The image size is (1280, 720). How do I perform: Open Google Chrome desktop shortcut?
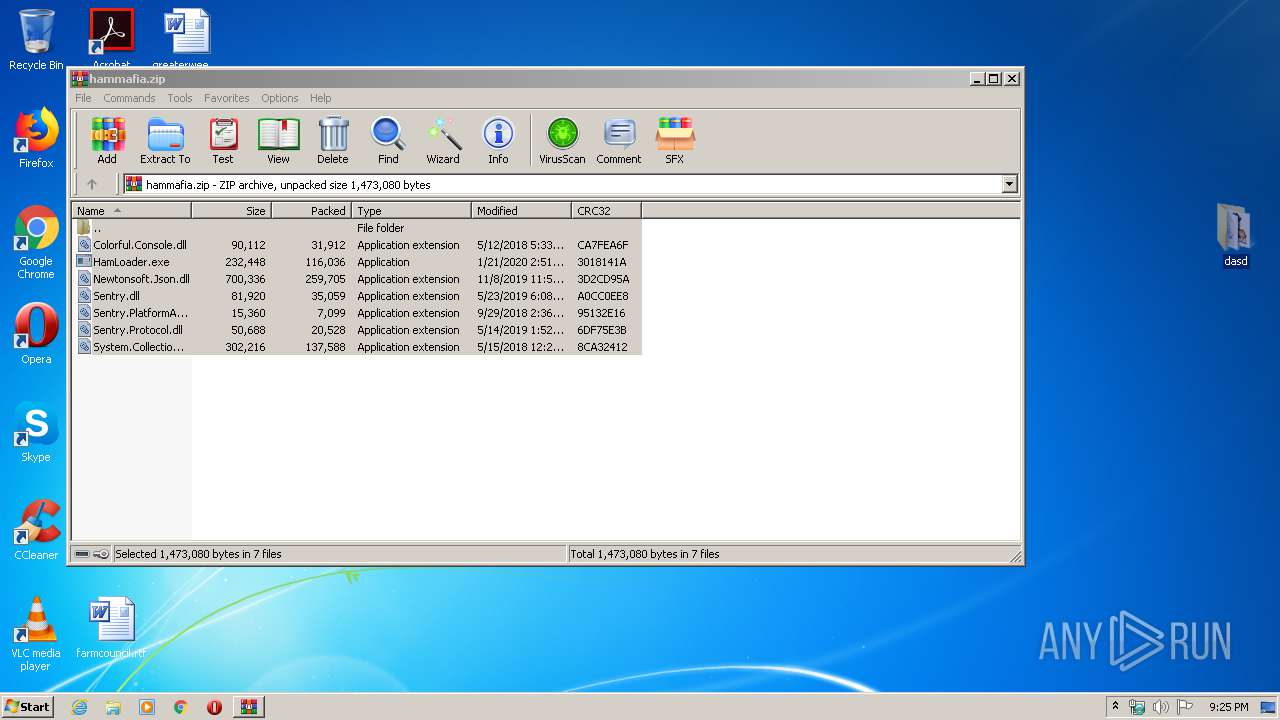pyautogui.click(x=36, y=243)
